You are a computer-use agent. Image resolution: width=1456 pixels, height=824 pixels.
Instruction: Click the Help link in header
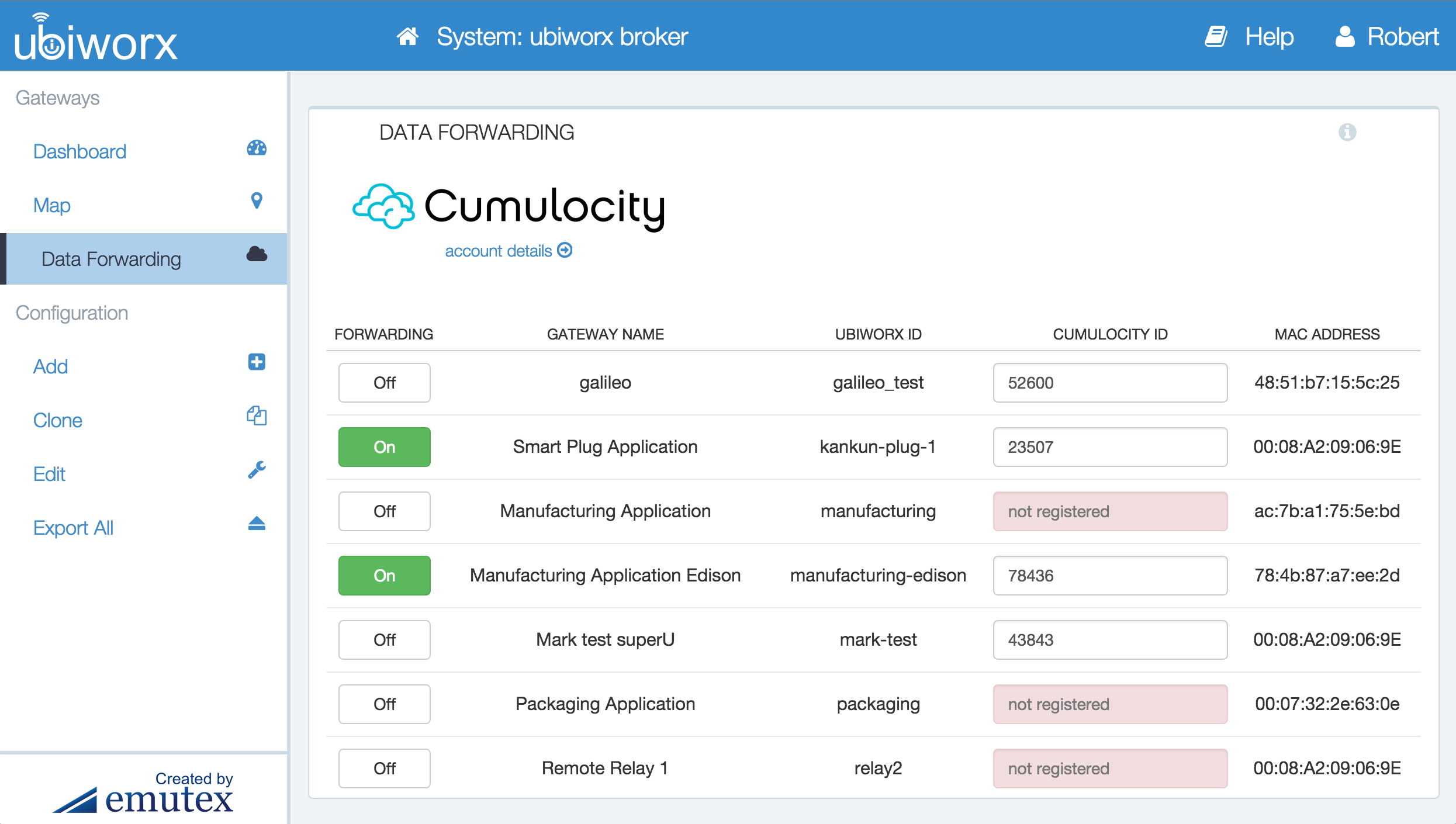click(1269, 36)
